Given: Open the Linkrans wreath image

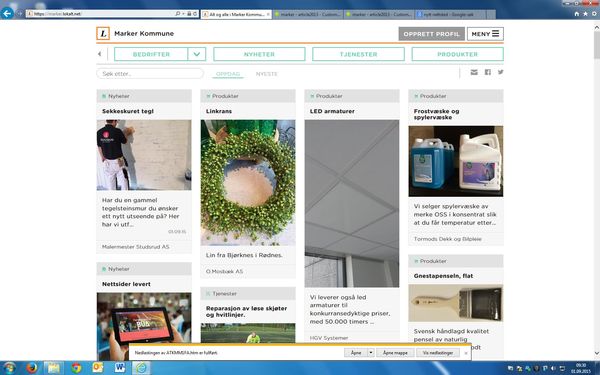Looking at the screenshot, I should (248, 183).
